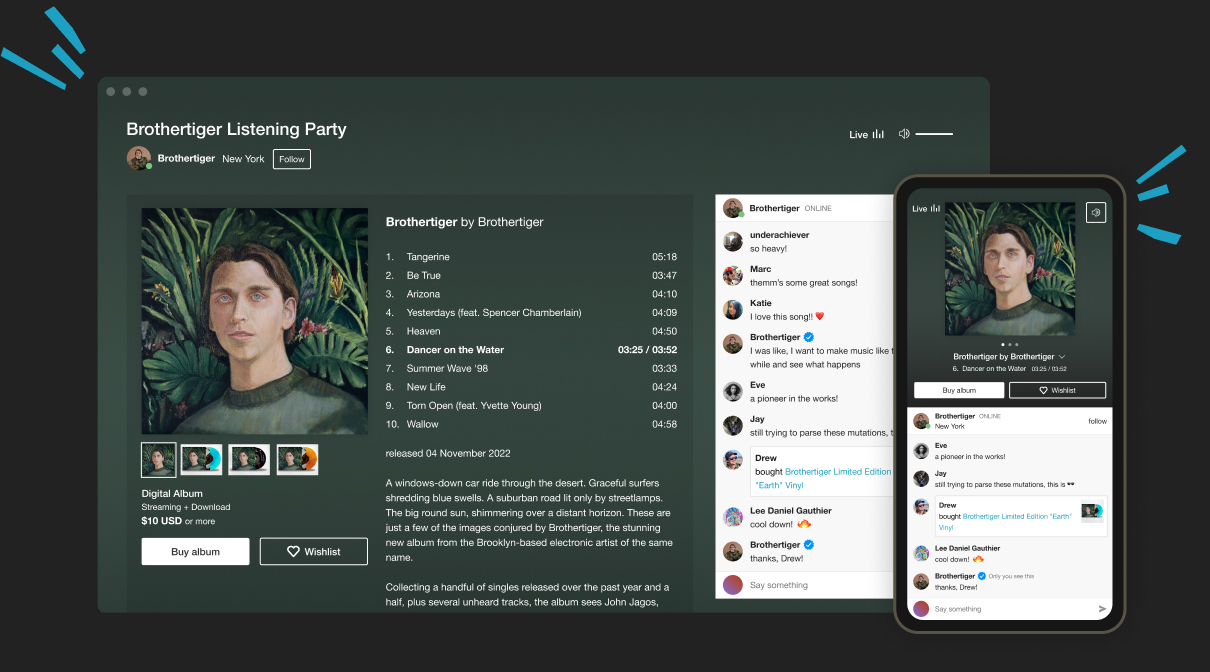Expand Drew's purchase message details
The width and height of the screenshot is (1210, 672).
coord(800,458)
